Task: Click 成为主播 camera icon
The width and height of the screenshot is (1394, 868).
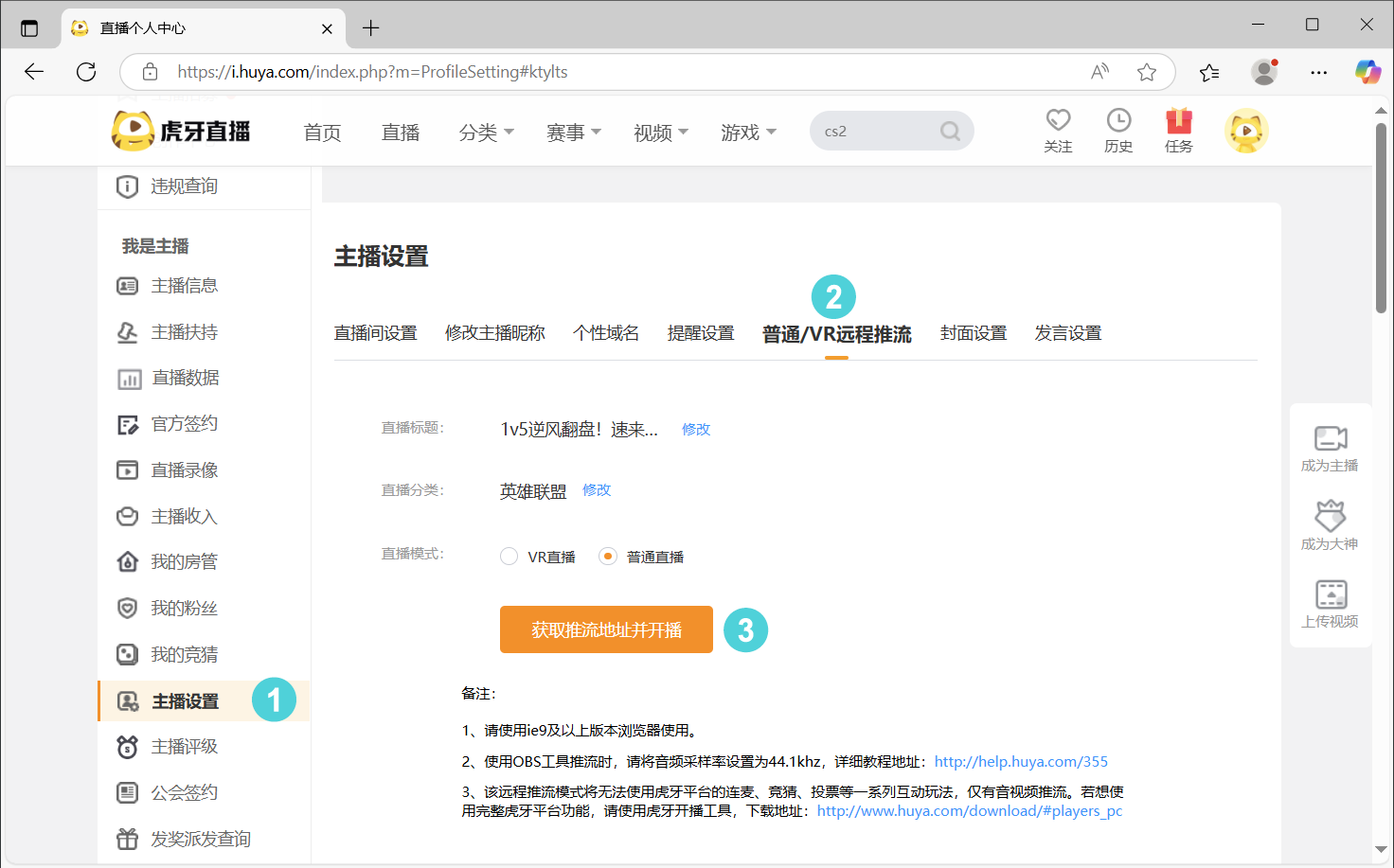Action: 1330,438
